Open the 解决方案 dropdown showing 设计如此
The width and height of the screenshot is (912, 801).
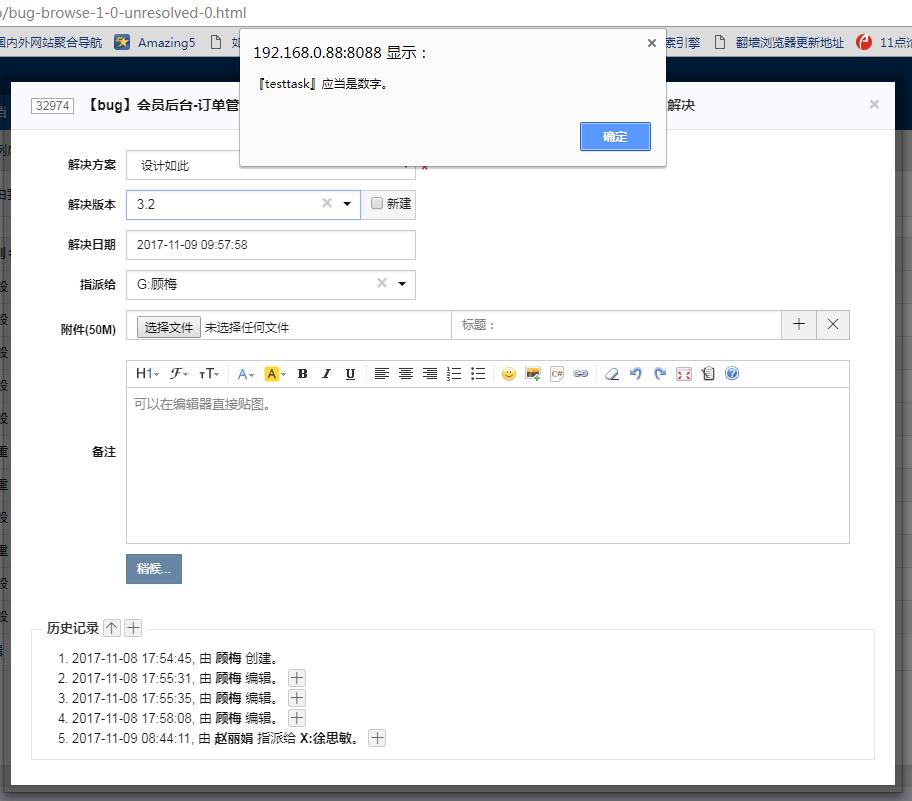pyautogui.click(x=270, y=165)
